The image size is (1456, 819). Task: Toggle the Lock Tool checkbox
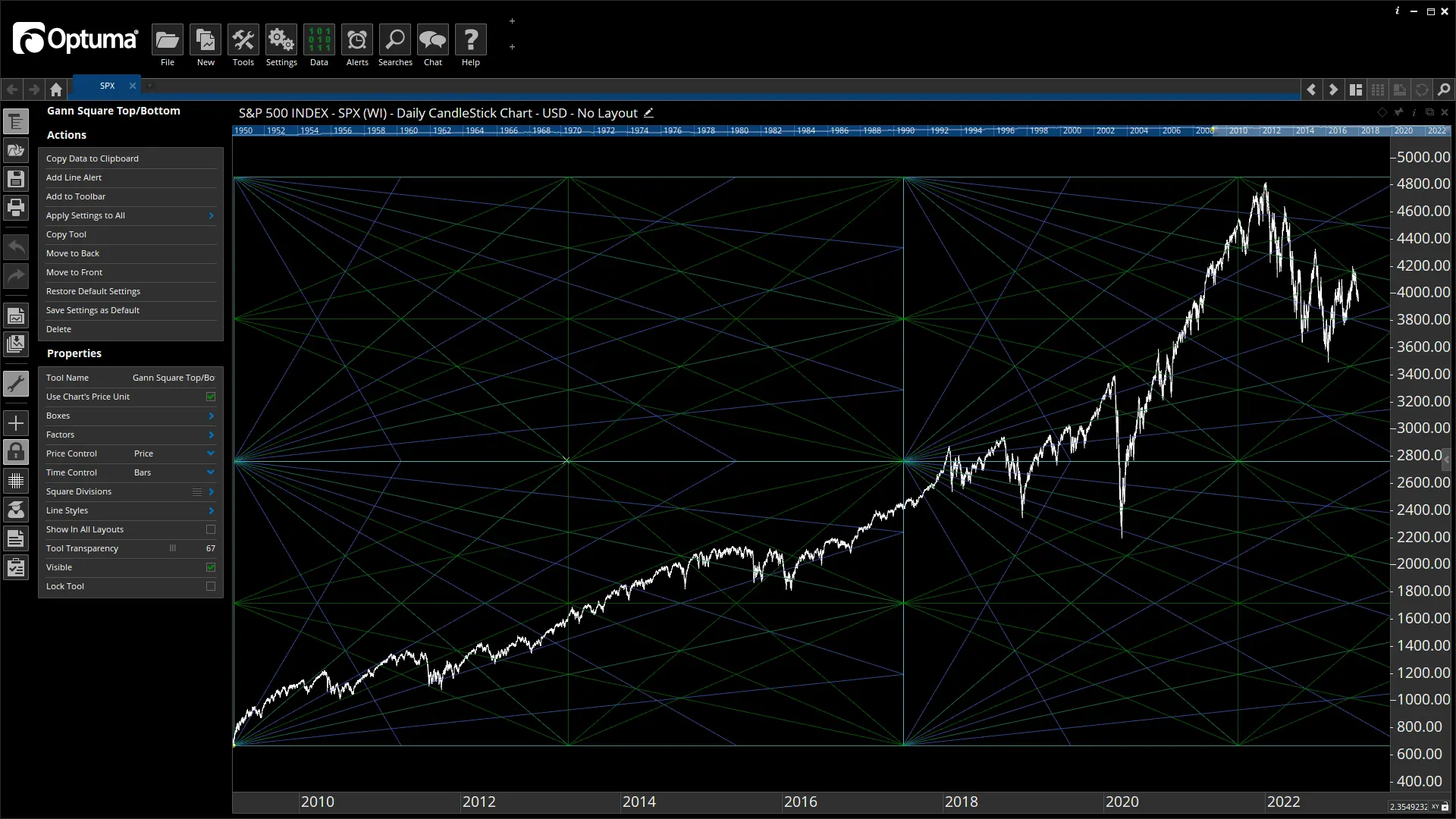(211, 586)
